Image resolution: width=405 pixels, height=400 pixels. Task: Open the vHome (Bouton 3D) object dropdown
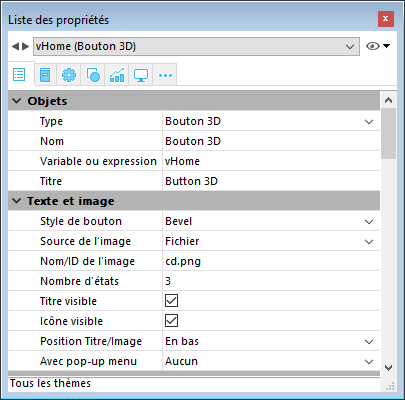click(196, 46)
